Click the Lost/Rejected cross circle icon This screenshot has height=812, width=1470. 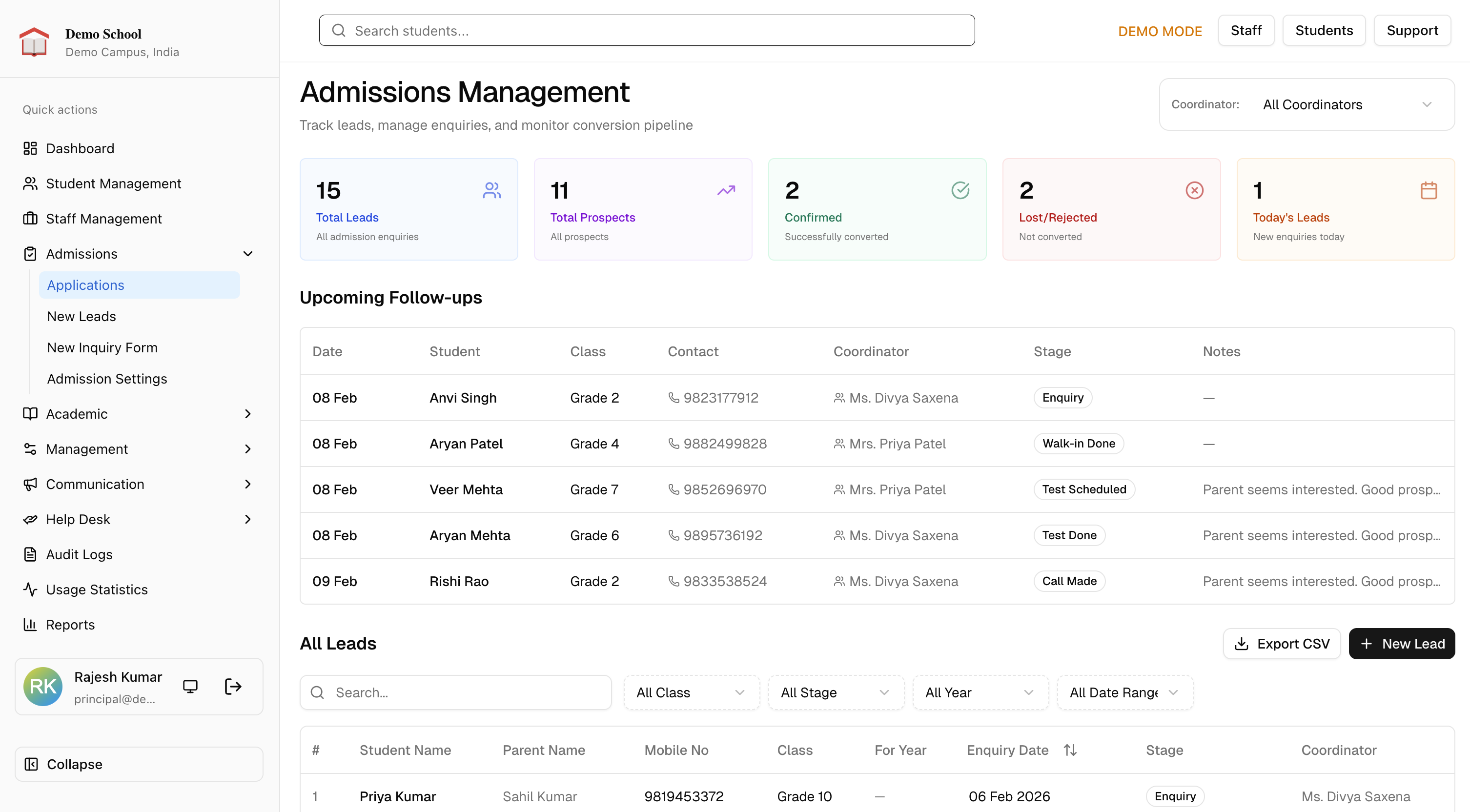coord(1194,191)
